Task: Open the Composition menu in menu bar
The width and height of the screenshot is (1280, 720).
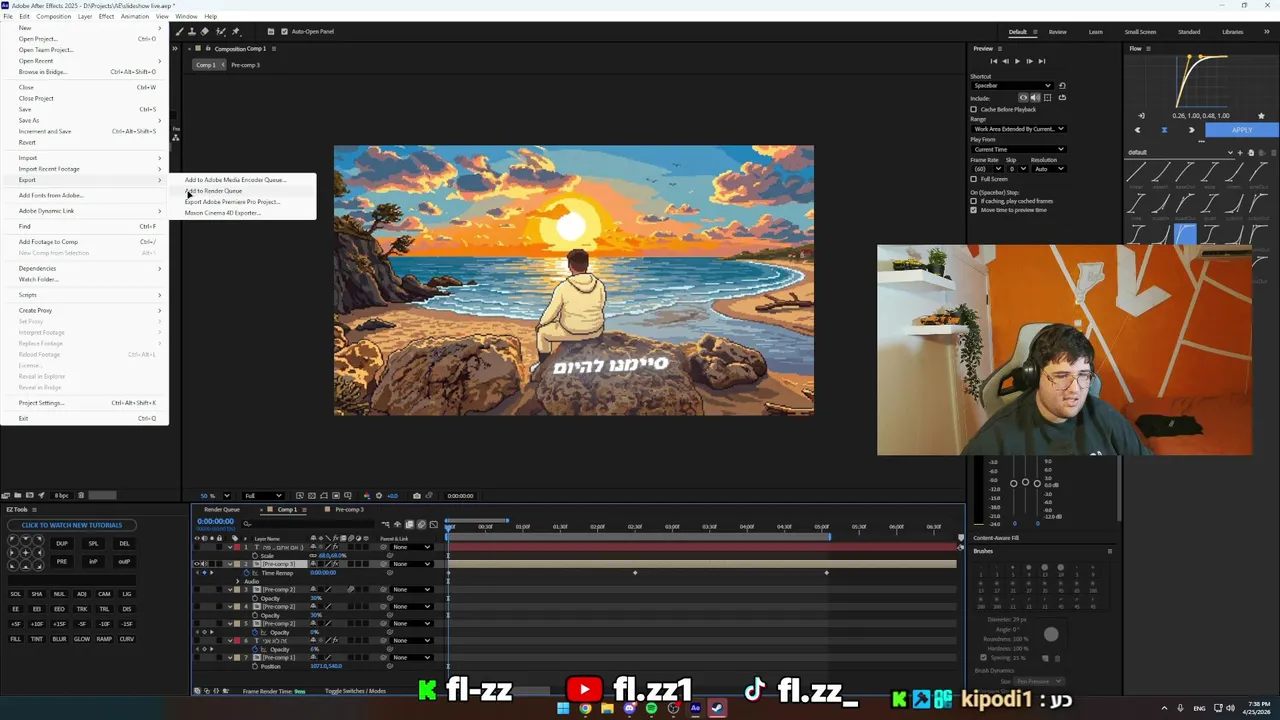Action: (54, 16)
